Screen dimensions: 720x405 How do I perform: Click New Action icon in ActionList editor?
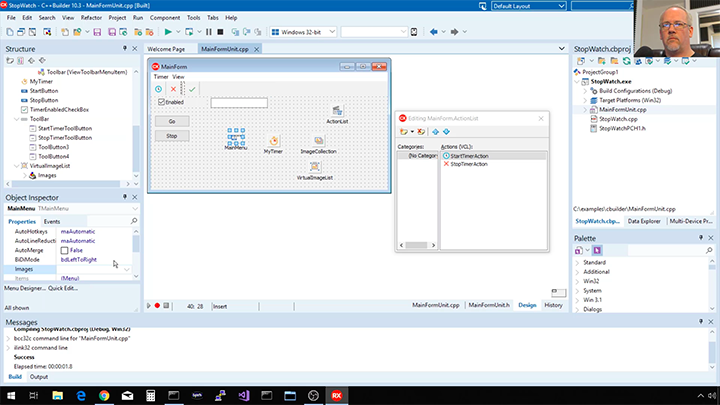point(404,132)
